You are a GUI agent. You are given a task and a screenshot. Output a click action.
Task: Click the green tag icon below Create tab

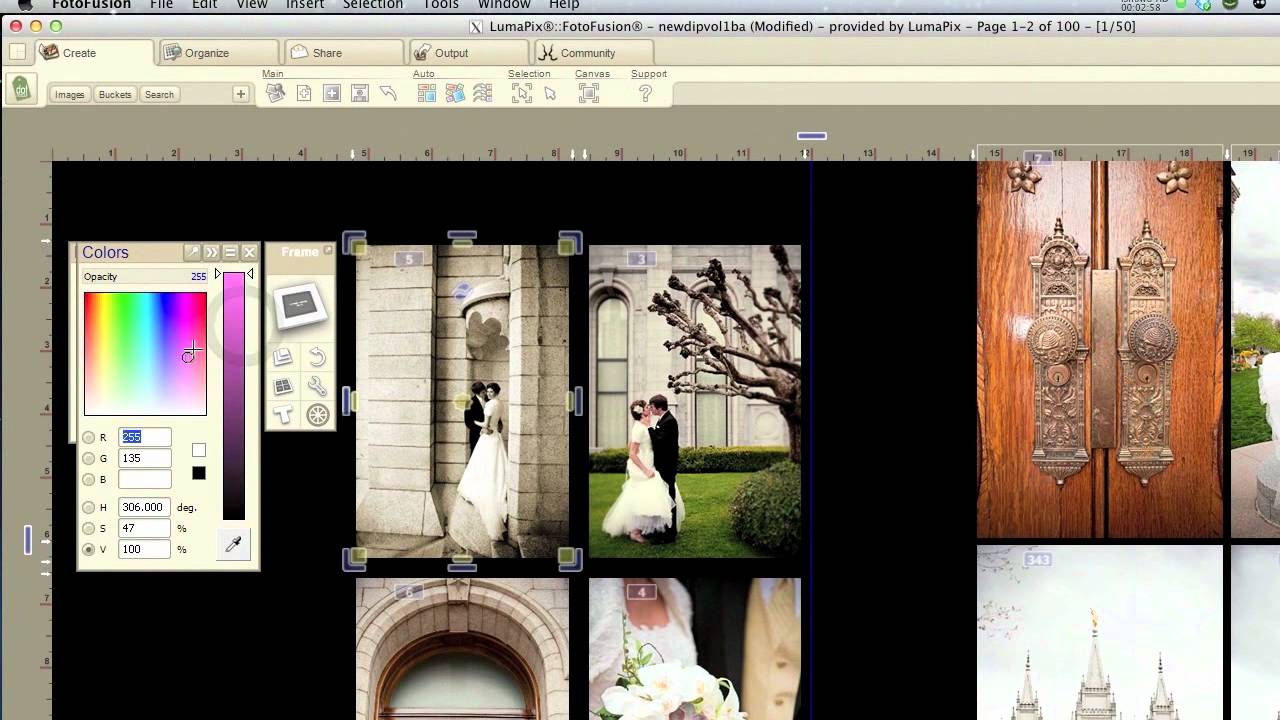click(21, 90)
